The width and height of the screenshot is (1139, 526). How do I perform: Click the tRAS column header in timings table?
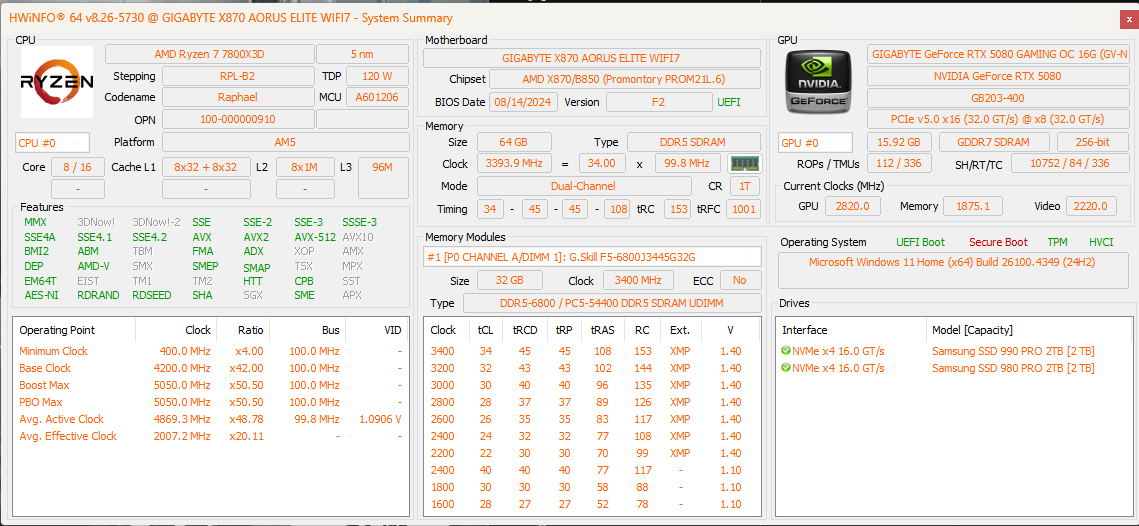coord(603,330)
